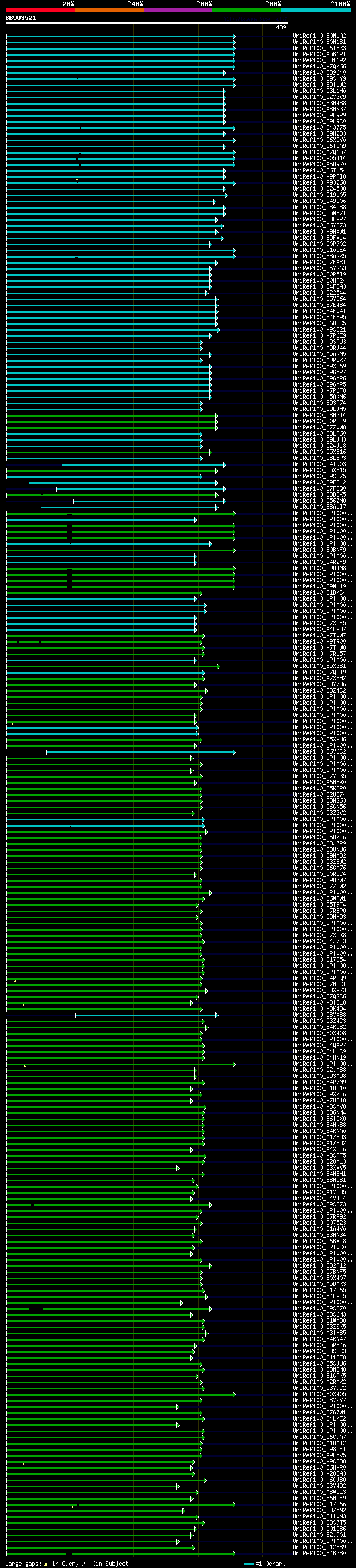
Task: Click the purple ~60% identity legend swatch
Action: (x=179, y=10)
